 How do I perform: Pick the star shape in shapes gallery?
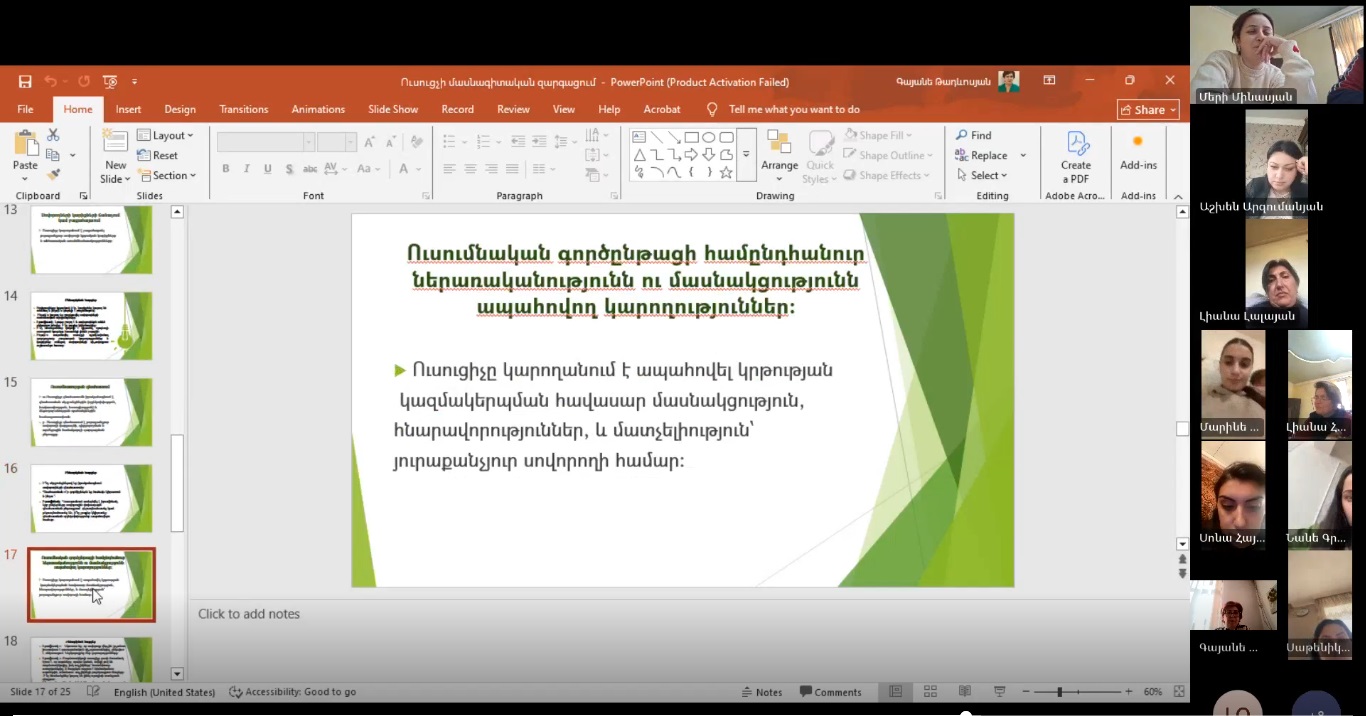tap(726, 172)
